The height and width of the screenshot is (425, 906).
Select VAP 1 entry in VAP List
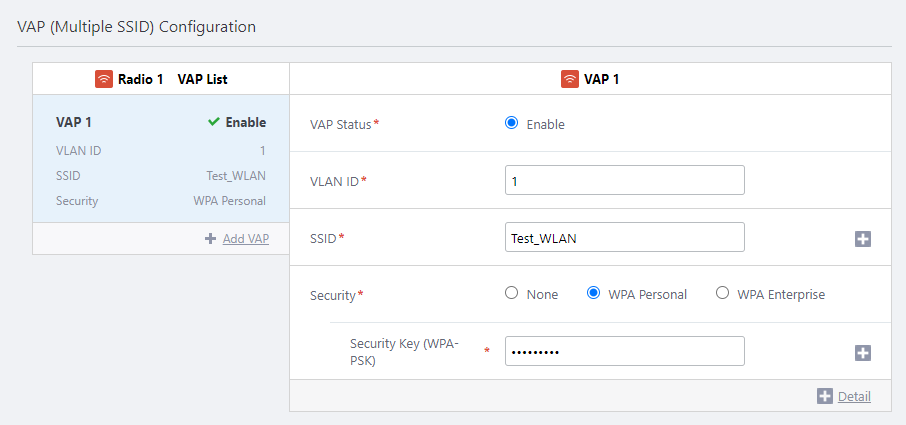point(160,159)
